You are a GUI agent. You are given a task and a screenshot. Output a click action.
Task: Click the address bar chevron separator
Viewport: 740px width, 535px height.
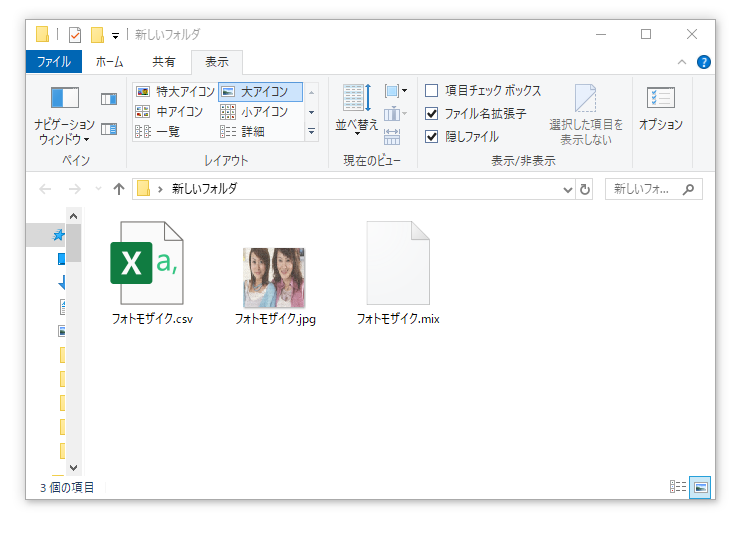click(160, 190)
